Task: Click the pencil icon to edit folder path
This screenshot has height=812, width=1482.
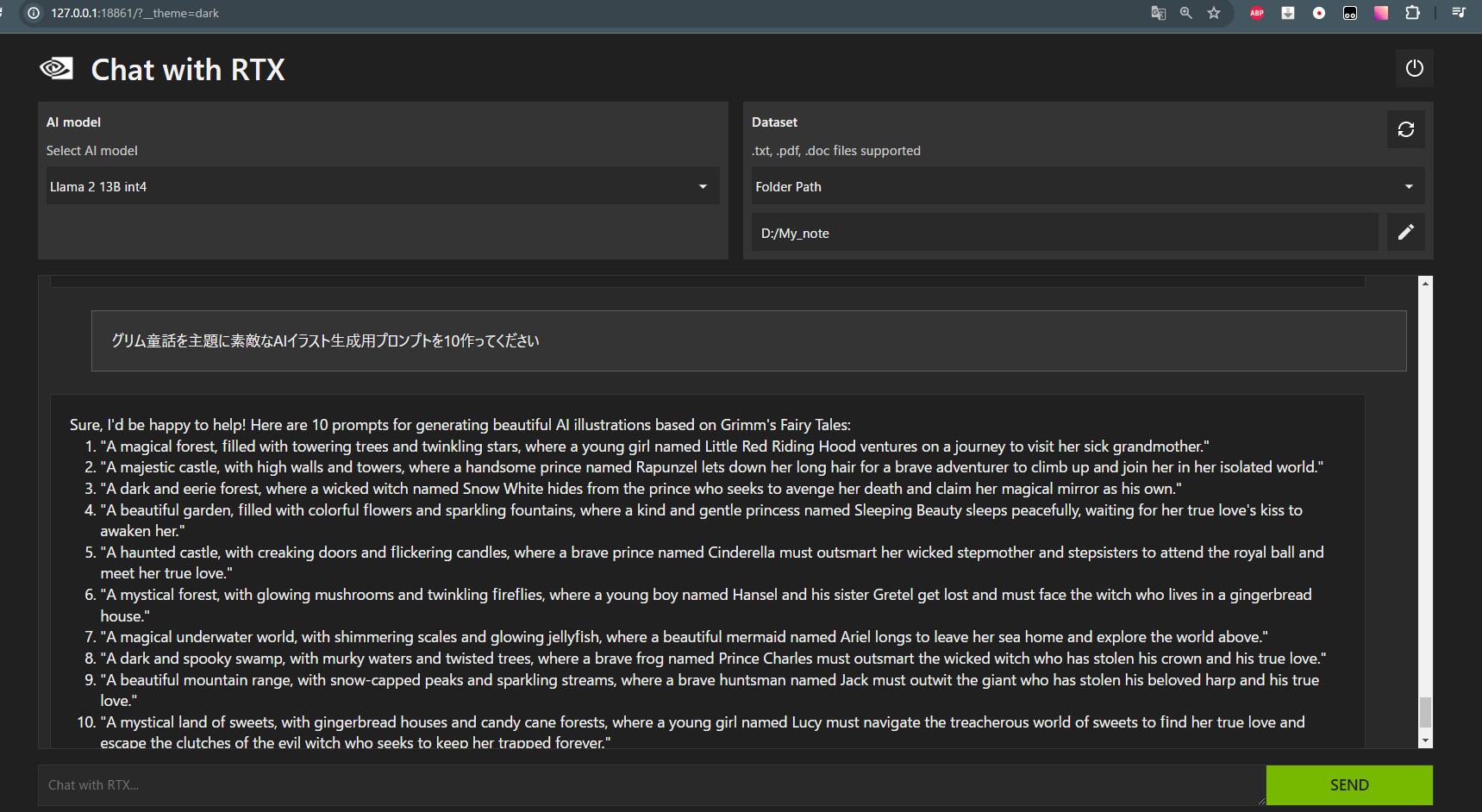Action: [1405, 232]
